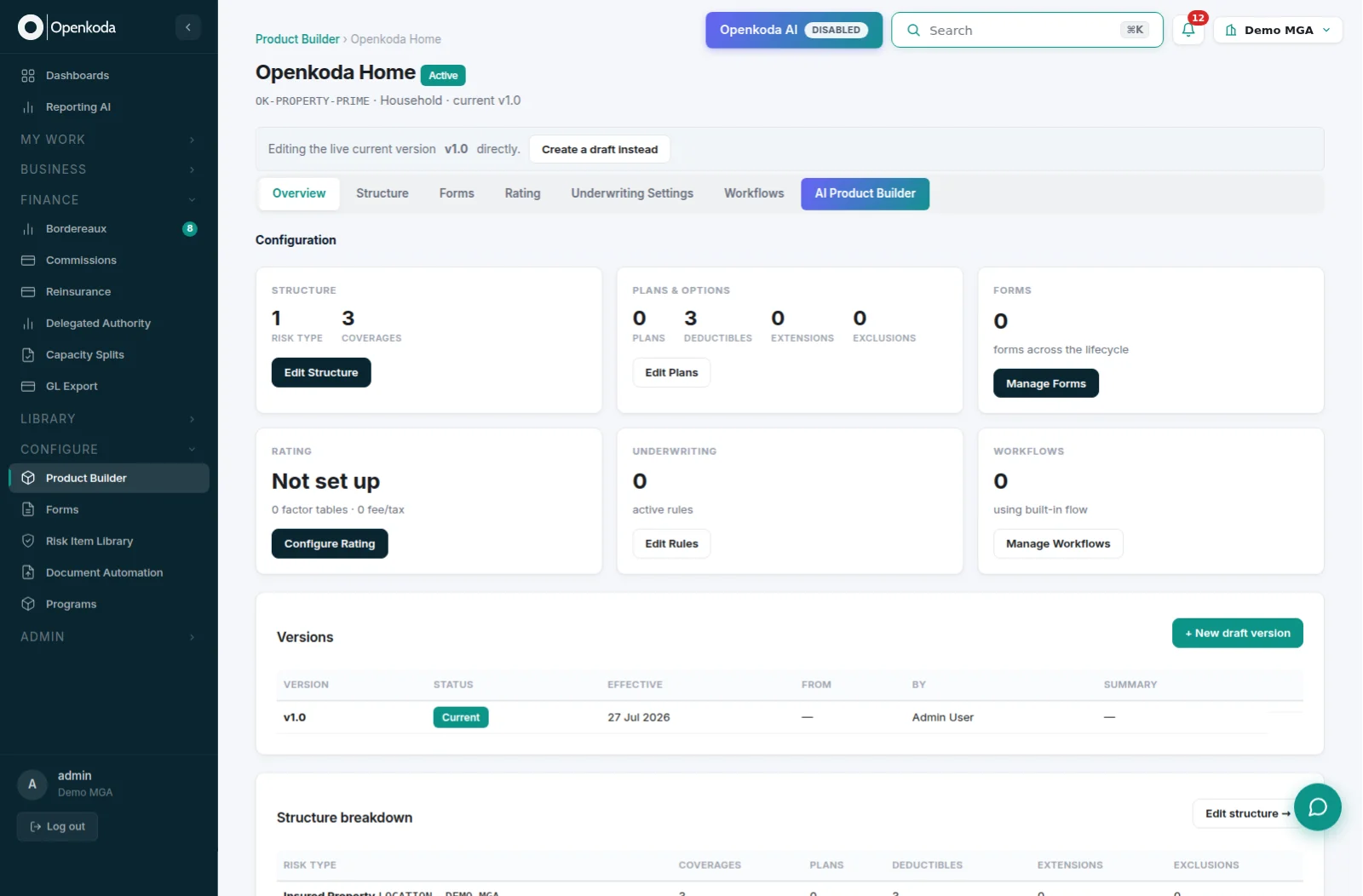Viewport: 1363px width, 896px height.
Task: Click the Delegated Authority chart icon
Action: 28,324
